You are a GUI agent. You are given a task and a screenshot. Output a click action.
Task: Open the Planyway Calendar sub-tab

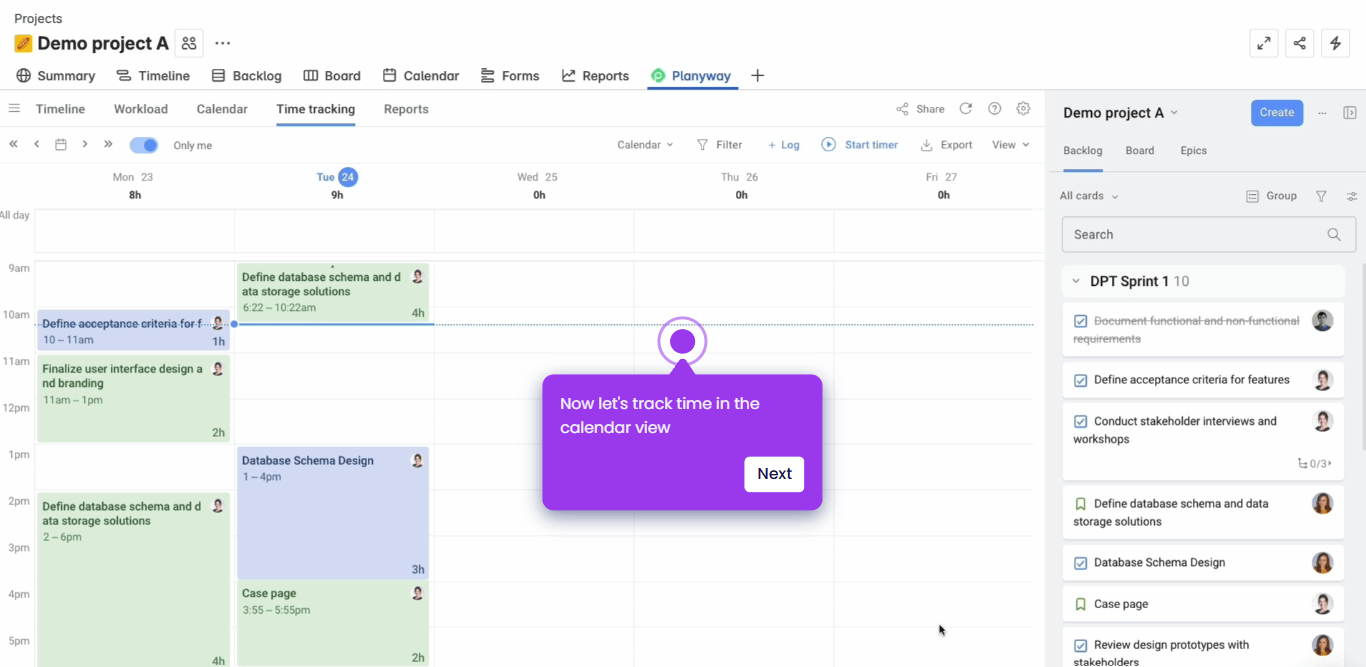[x=222, y=109]
